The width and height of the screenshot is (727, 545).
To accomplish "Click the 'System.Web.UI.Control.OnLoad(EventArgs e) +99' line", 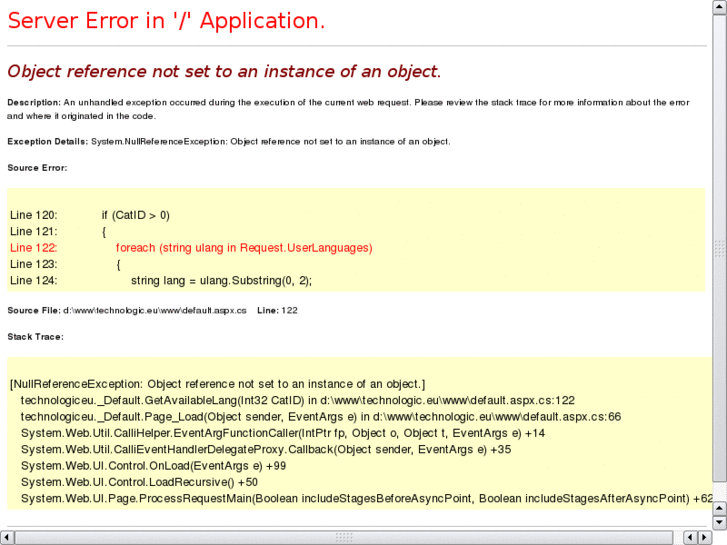I will pos(153,466).
